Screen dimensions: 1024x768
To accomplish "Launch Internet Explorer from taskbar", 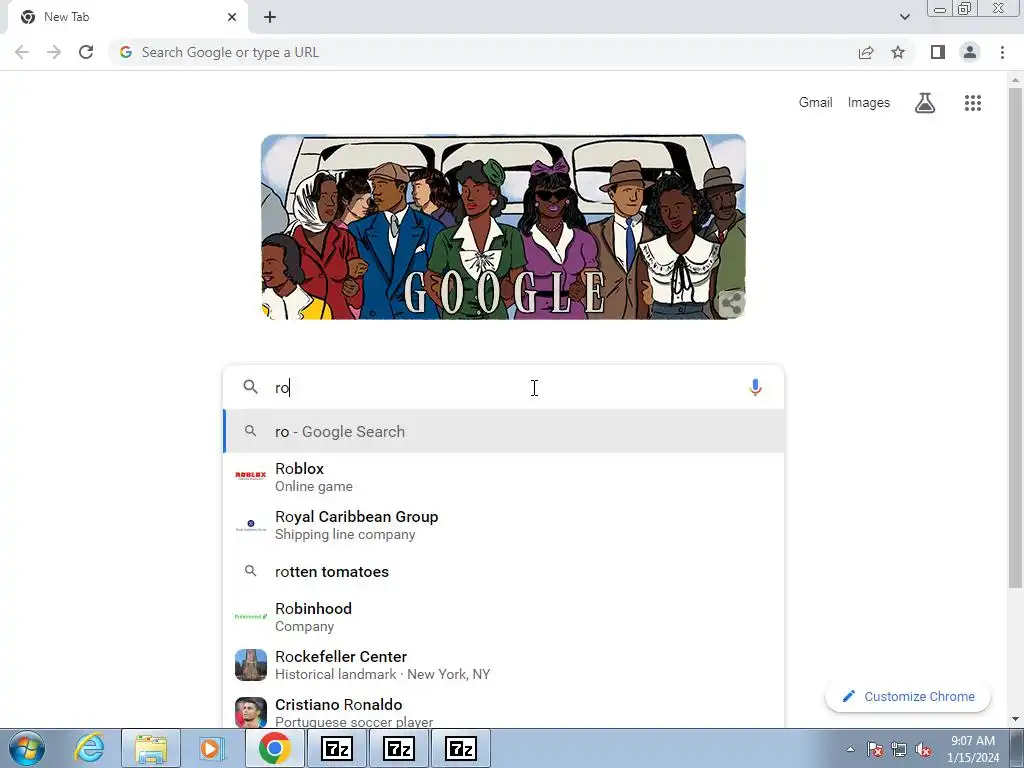I will tap(89, 748).
